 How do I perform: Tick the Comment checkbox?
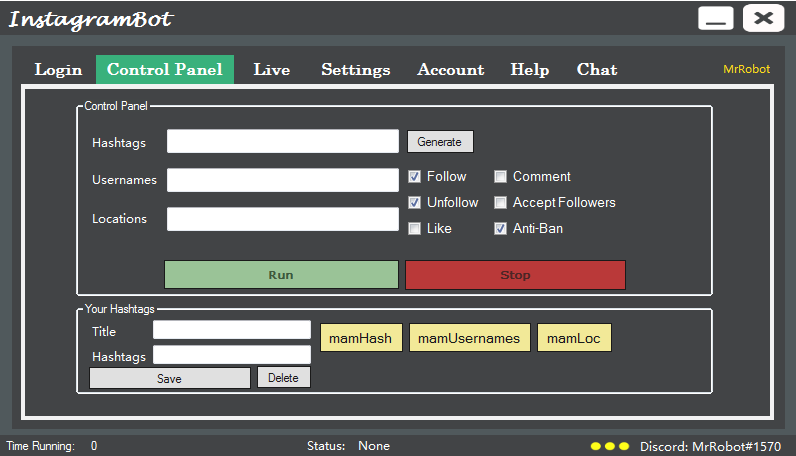pos(501,177)
